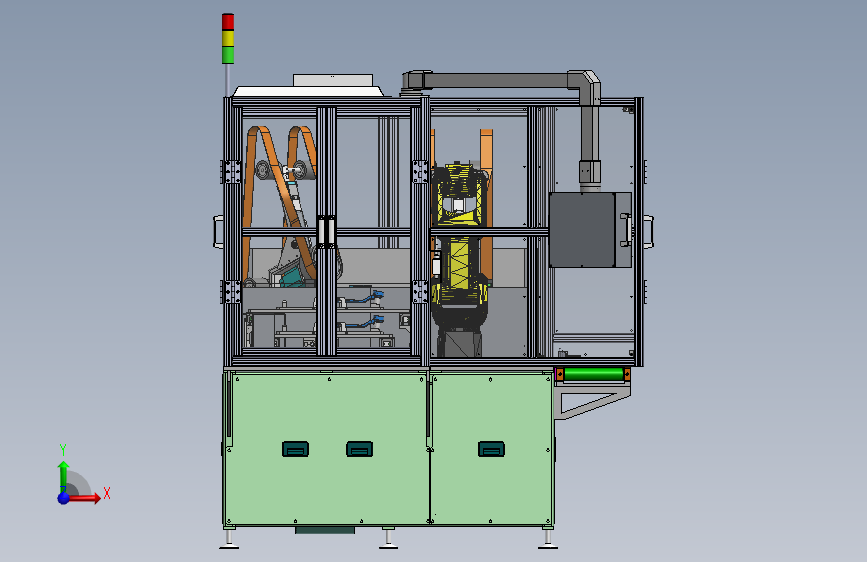
Task: Select the center leveling foot under cabinet
Action: pyautogui.click(x=388, y=538)
